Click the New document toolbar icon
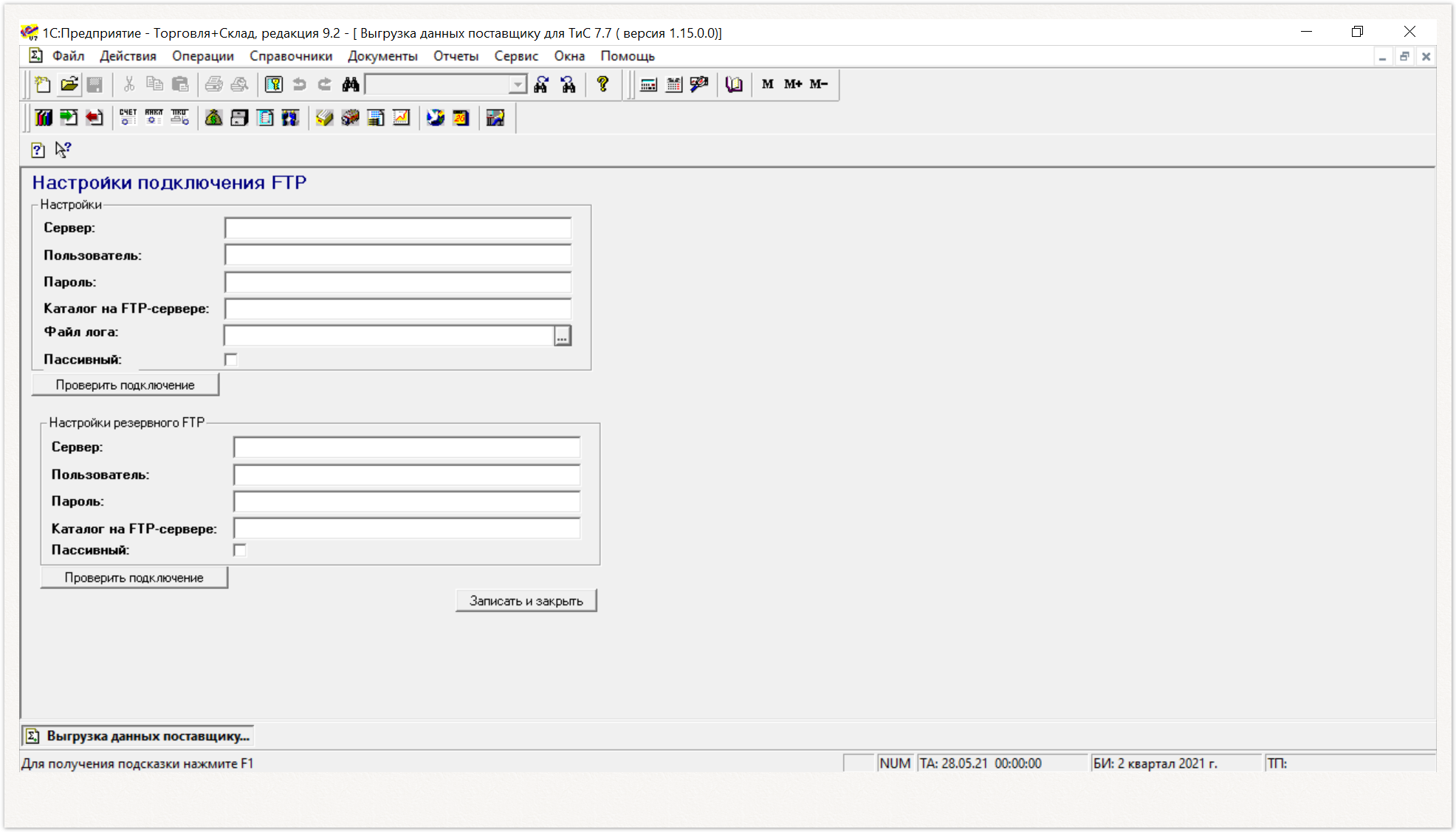Image resolution: width=1456 pixels, height=832 pixels. pyautogui.click(x=43, y=84)
